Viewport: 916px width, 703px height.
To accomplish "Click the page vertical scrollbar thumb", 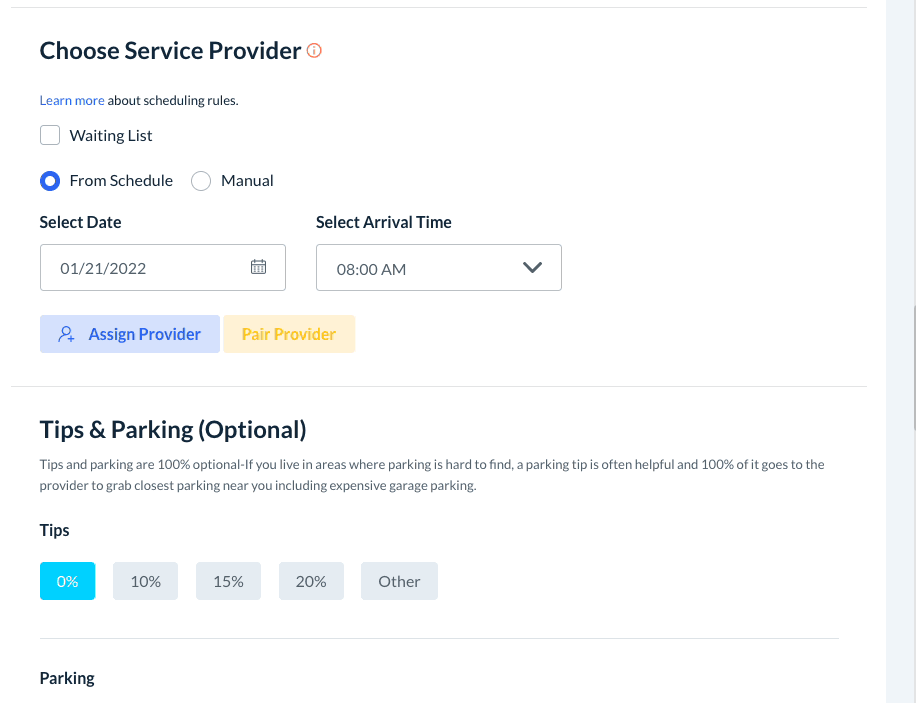I will coord(914,368).
